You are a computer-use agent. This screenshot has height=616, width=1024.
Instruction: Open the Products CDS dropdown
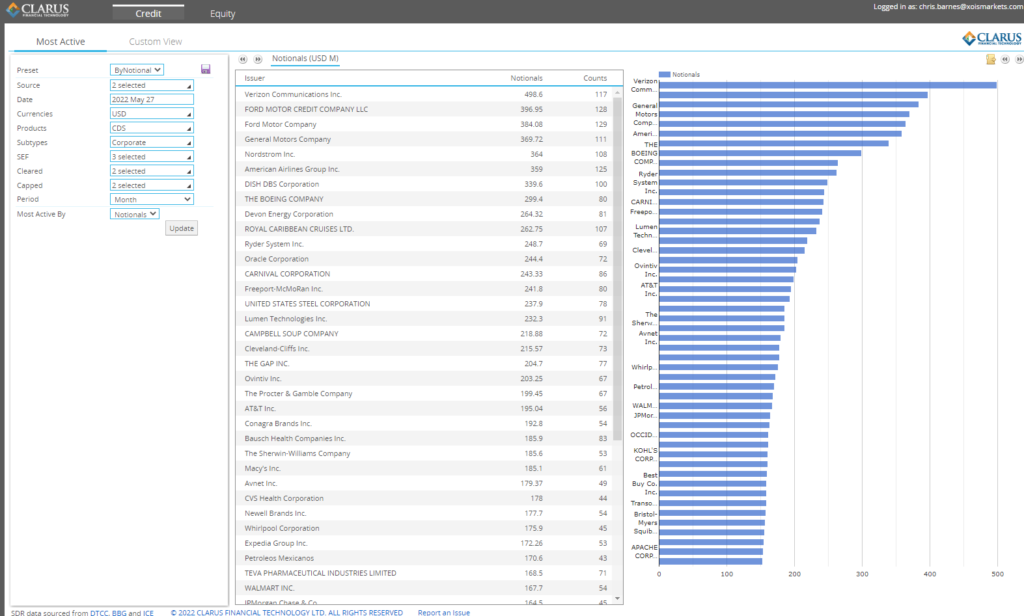click(152, 128)
